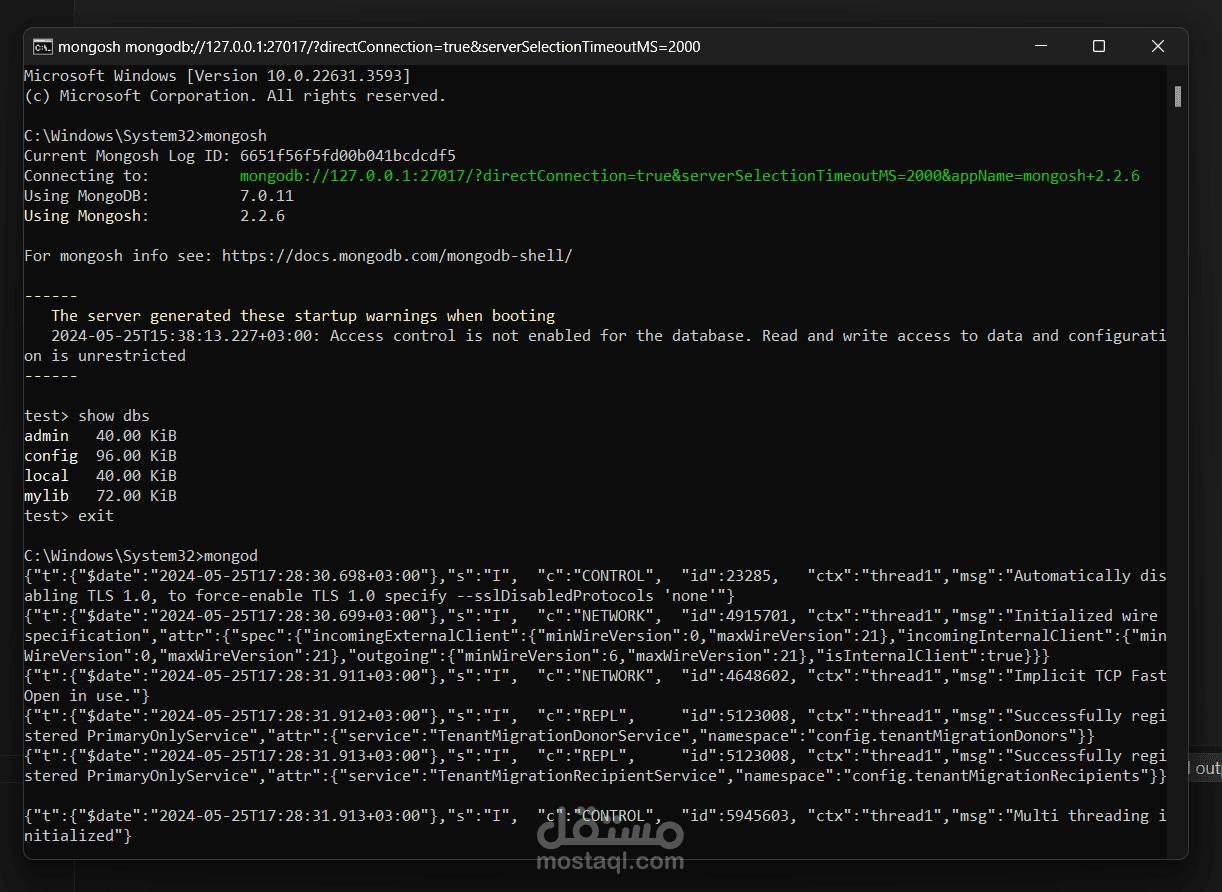Minimize the mongosh terminal window
This screenshot has width=1222, height=892.
coord(1040,46)
